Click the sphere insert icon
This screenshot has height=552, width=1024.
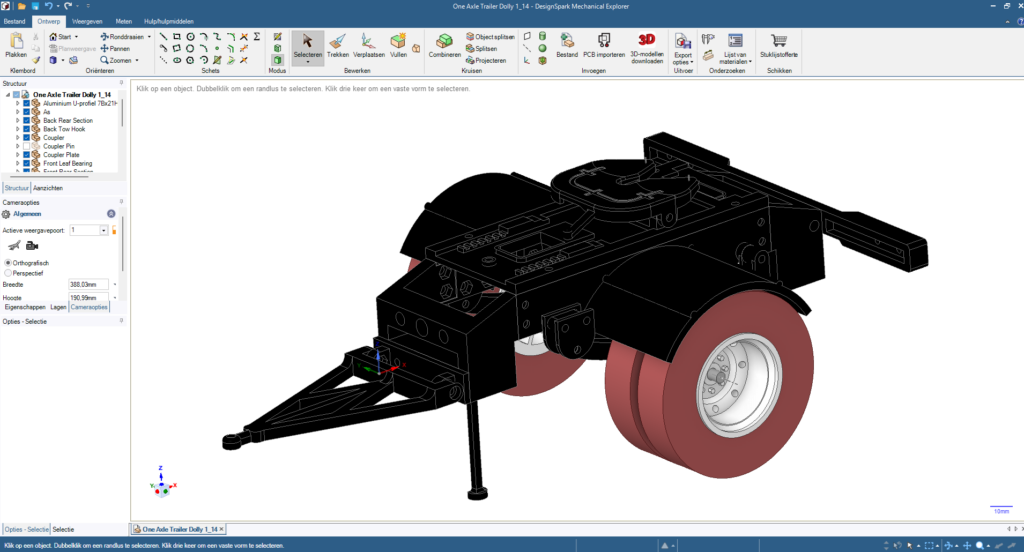coord(542,48)
